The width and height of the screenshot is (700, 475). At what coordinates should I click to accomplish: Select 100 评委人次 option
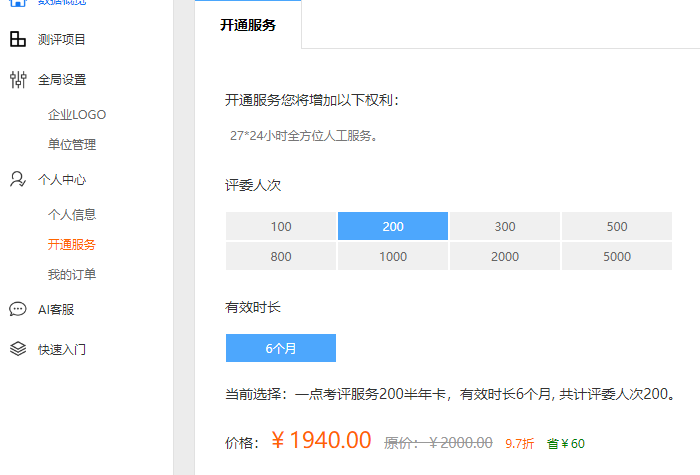[281, 226]
